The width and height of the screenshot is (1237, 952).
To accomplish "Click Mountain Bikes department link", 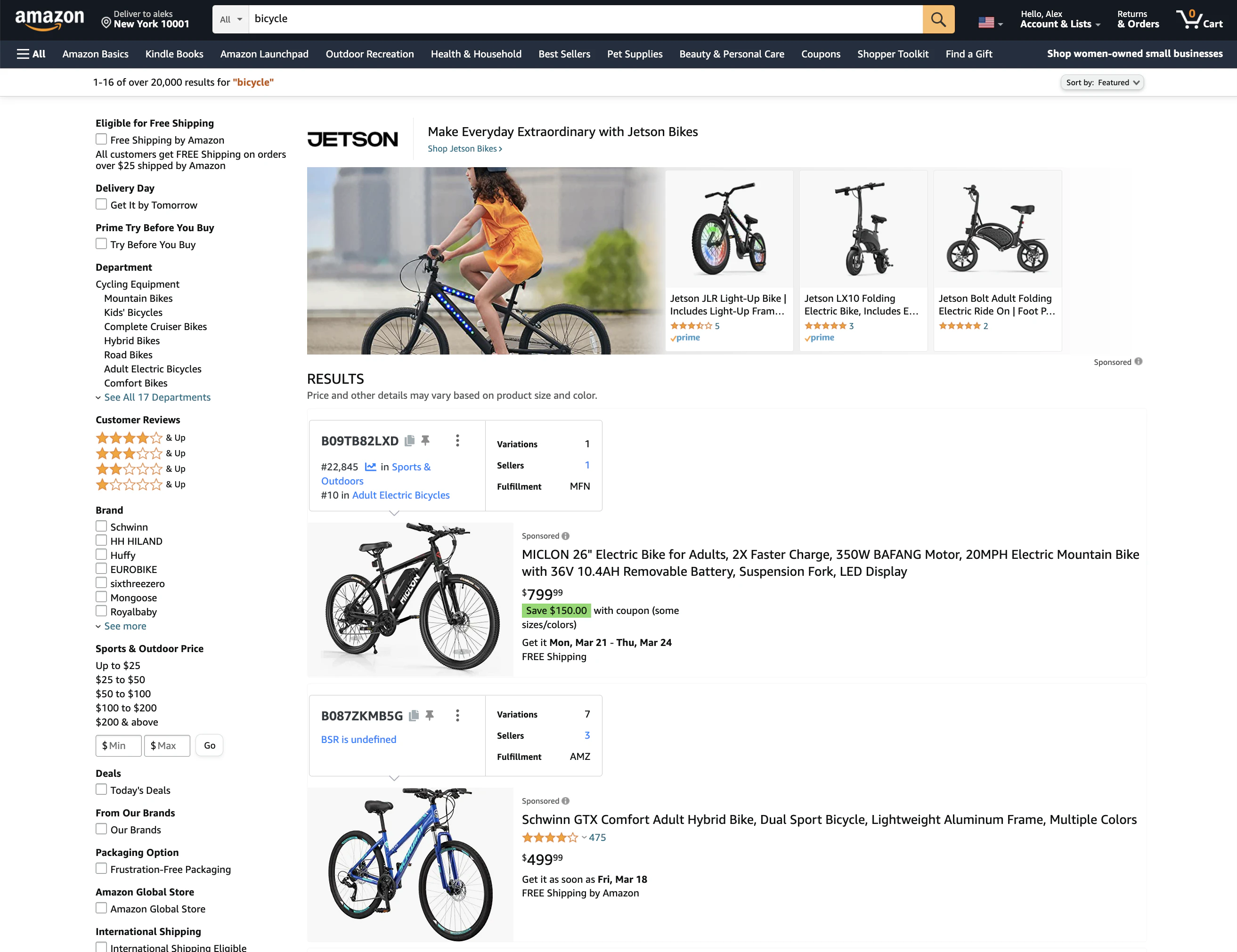I will coord(138,298).
